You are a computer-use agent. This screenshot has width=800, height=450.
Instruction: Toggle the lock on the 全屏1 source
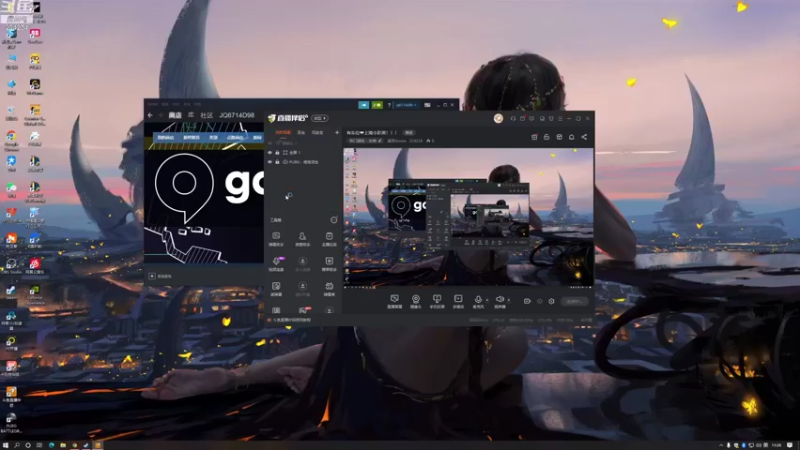[x=277, y=153]
